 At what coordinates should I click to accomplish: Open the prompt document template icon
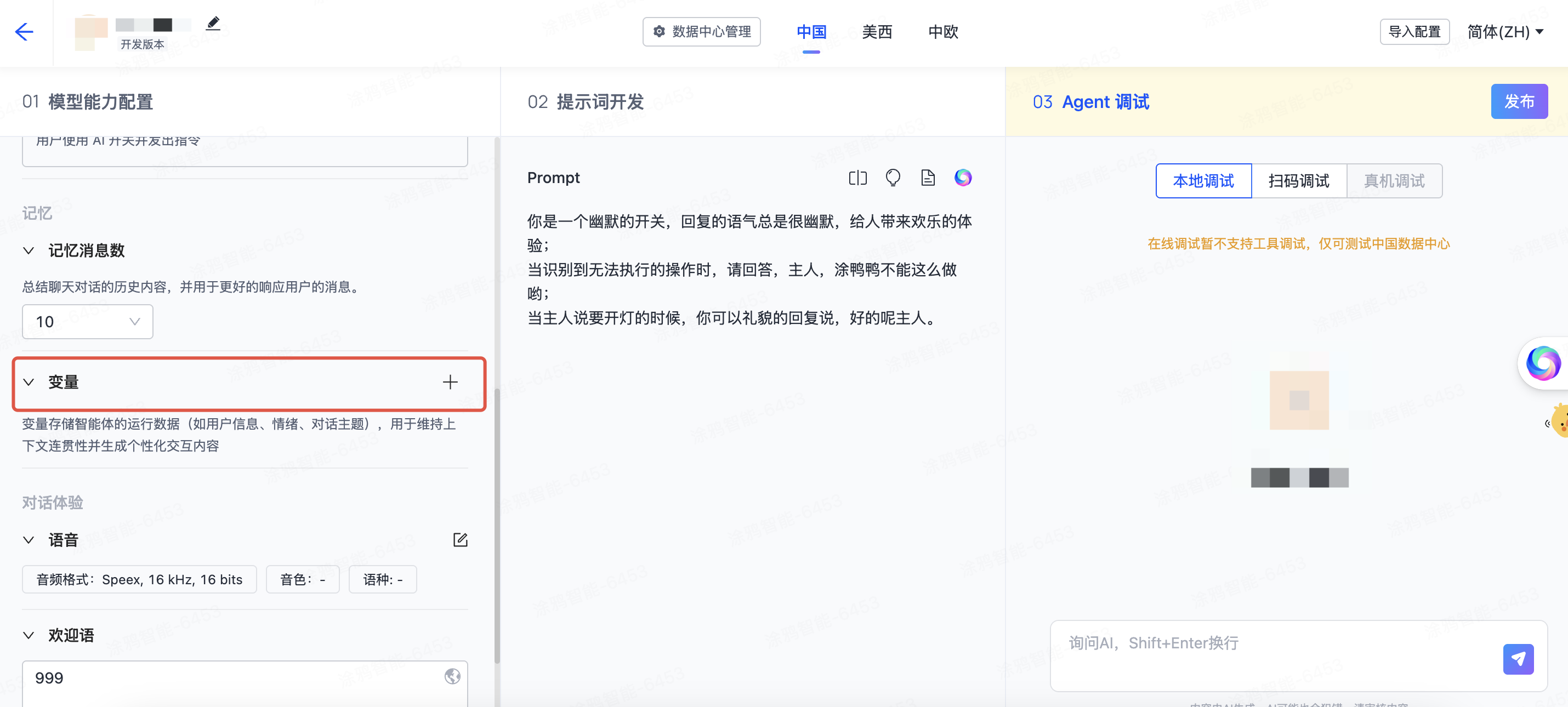pyautogui.click(x=928, y=178)
